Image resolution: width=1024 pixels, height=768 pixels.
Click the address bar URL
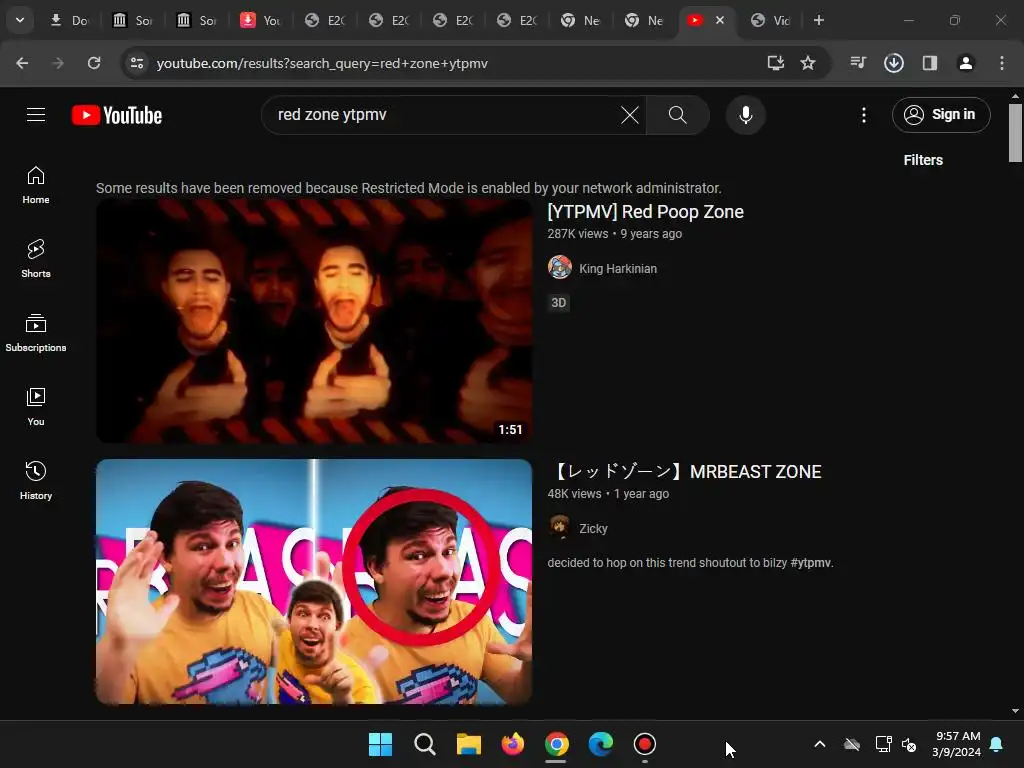[x=322, y=63]
